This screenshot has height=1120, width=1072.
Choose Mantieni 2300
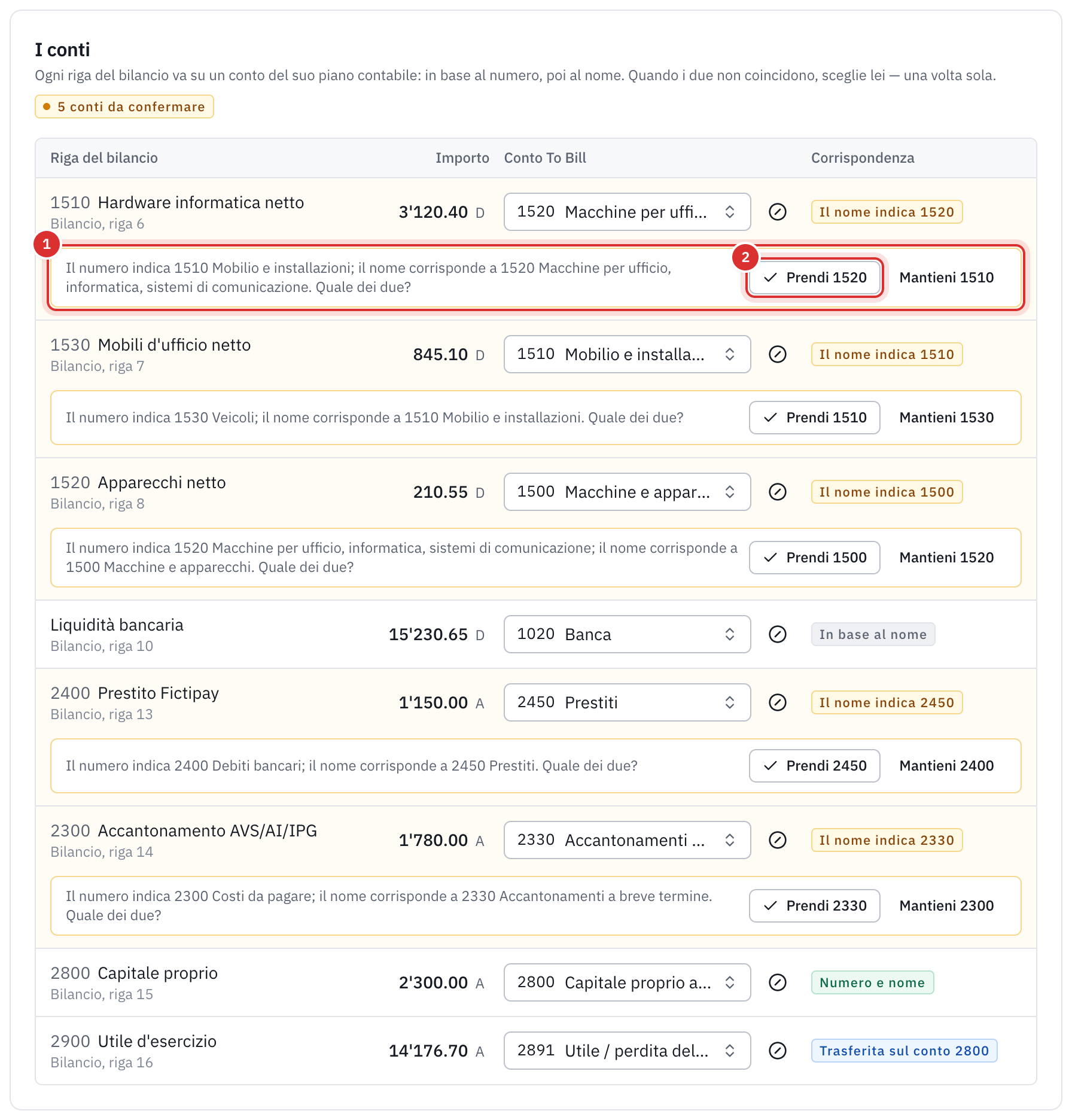[x=946, y=906]
